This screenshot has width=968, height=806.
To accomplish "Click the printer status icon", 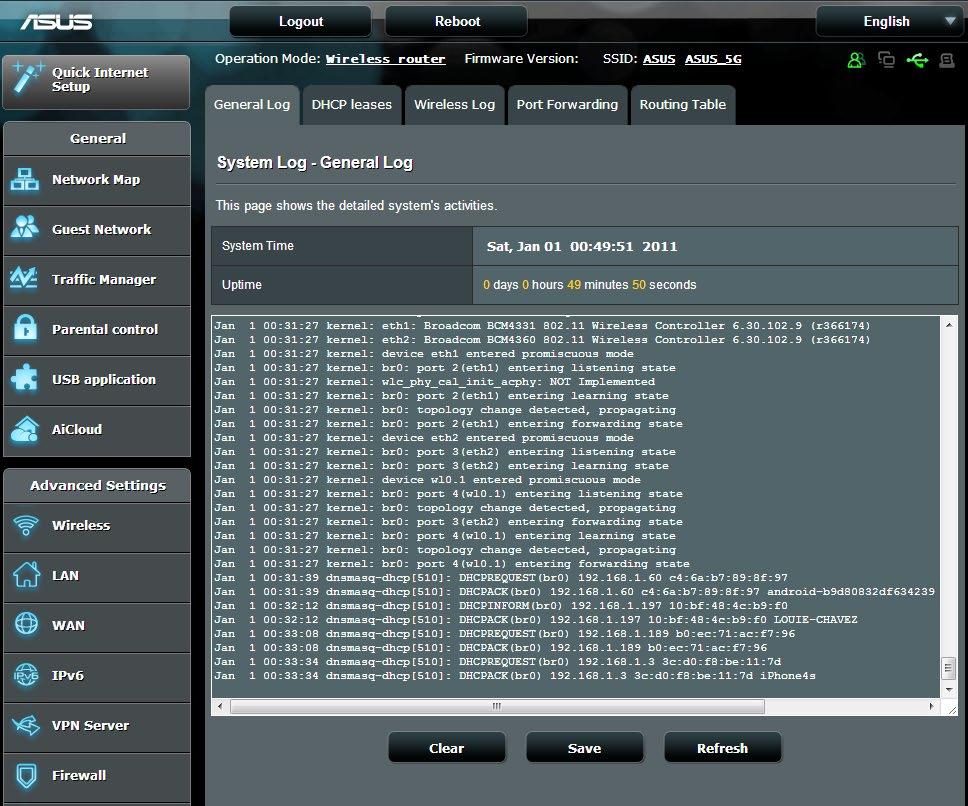I will pyautogui.click(x=947, y=60).
